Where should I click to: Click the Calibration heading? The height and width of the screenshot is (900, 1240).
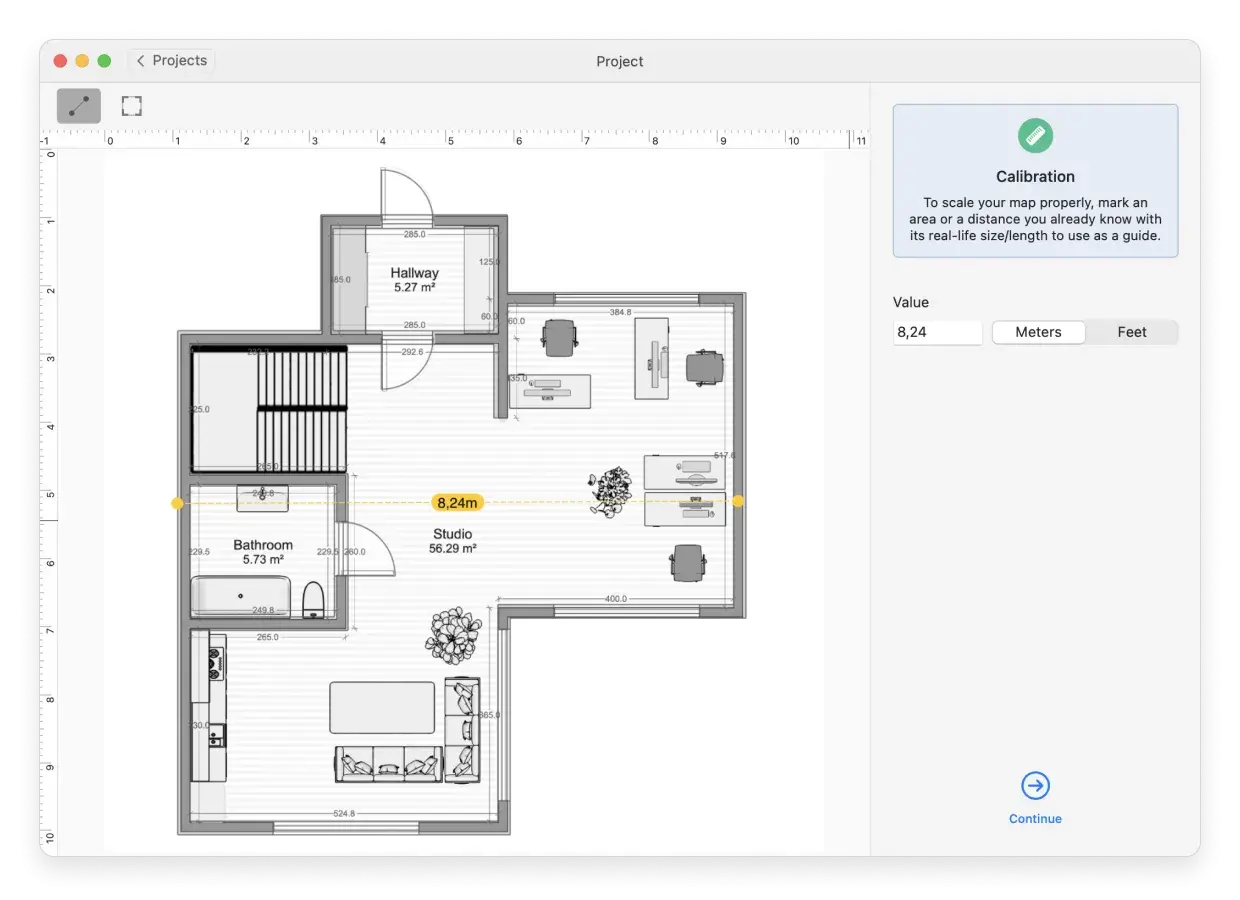coord(1035,177)
